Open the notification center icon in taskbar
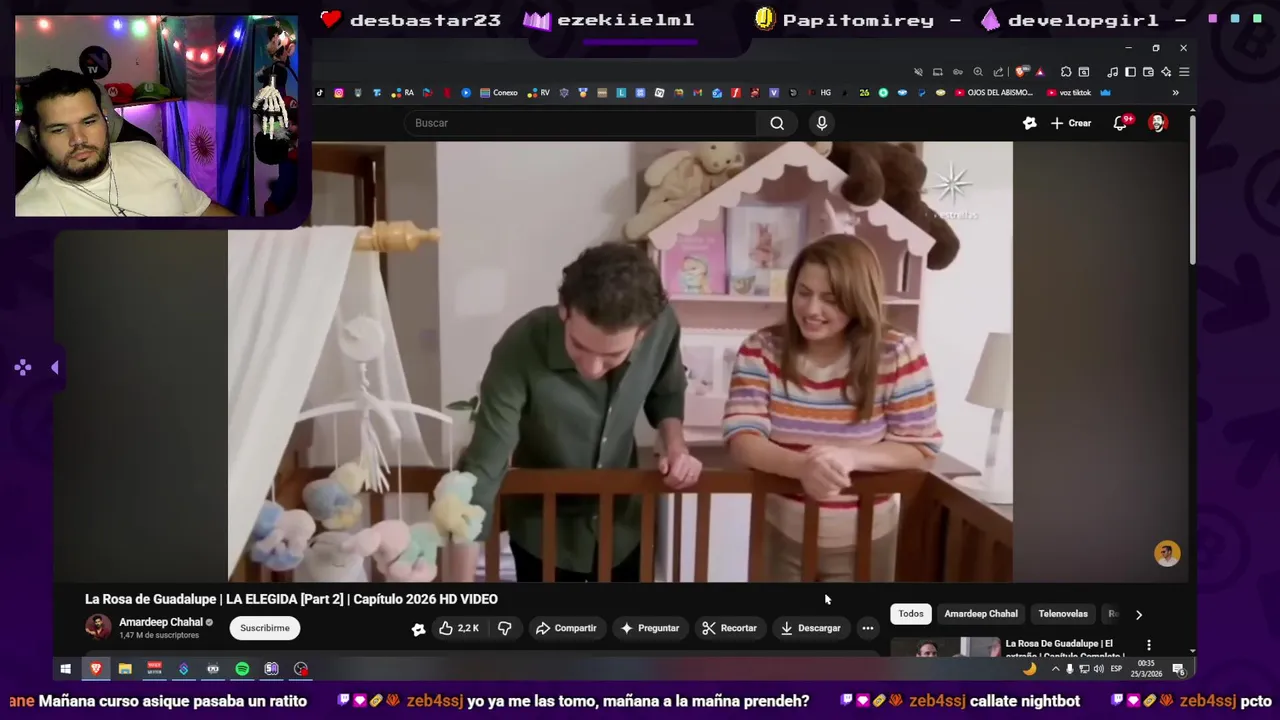Viewport: 1280px width, 720px height. coord(1178,669)
